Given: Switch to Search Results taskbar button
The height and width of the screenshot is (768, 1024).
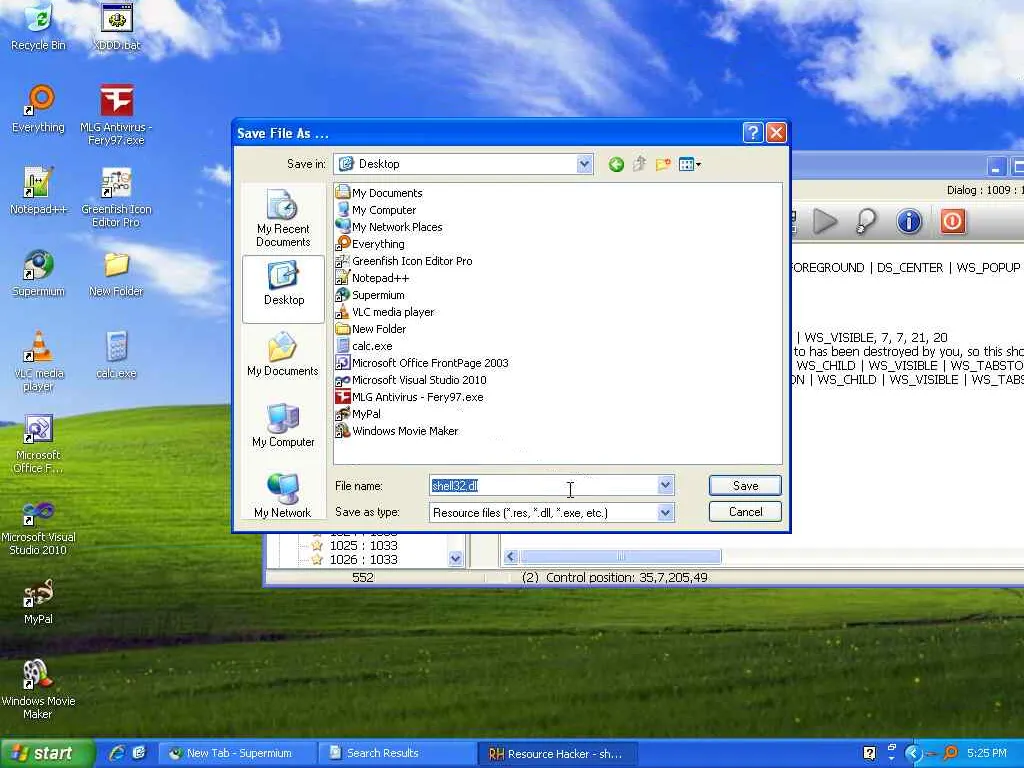Looking at the screenshot, I should coord(397,753).
